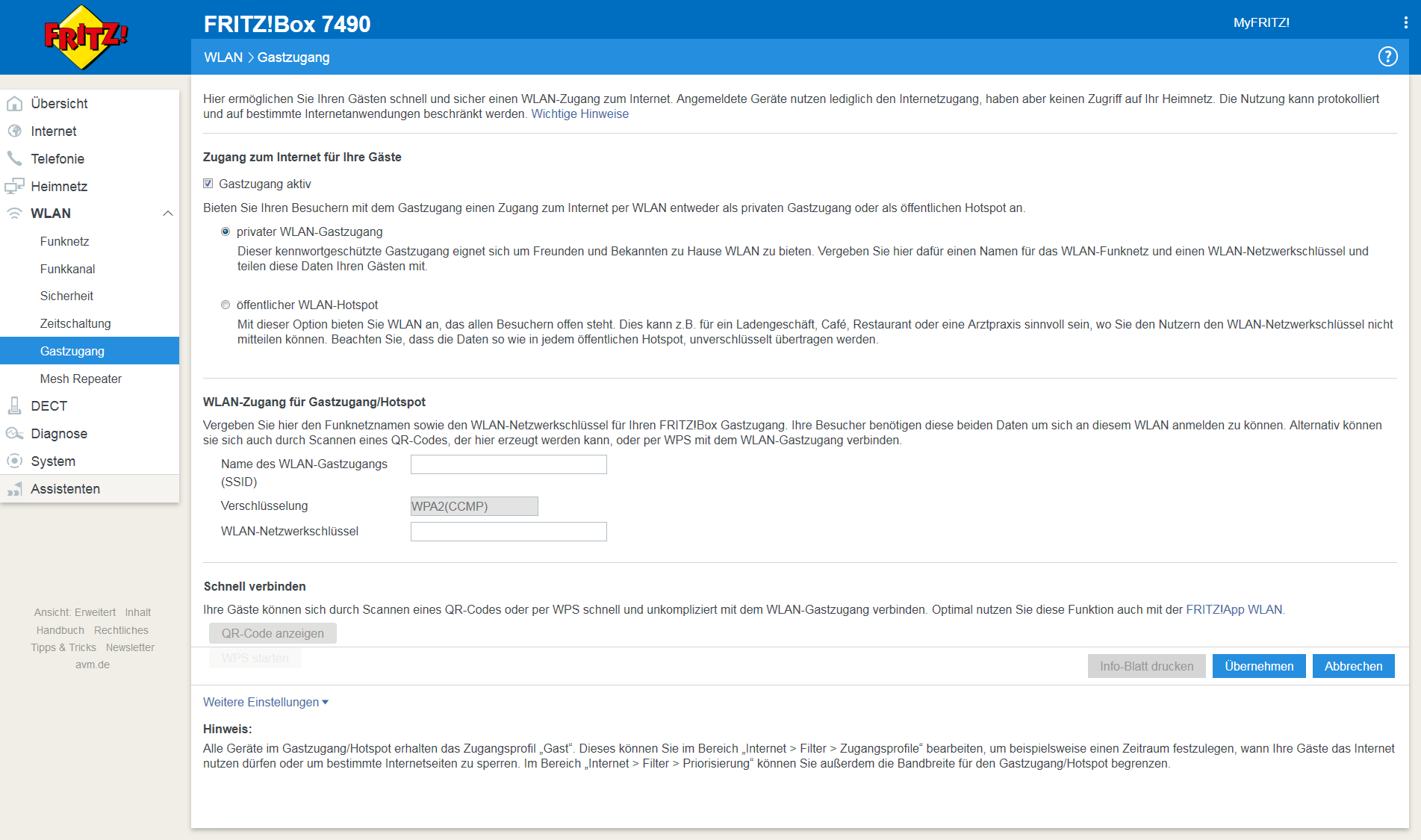Screen dimensions: 1421x840
Task: Click WLAN in the breadcrumb
Action: click(223, 57)
